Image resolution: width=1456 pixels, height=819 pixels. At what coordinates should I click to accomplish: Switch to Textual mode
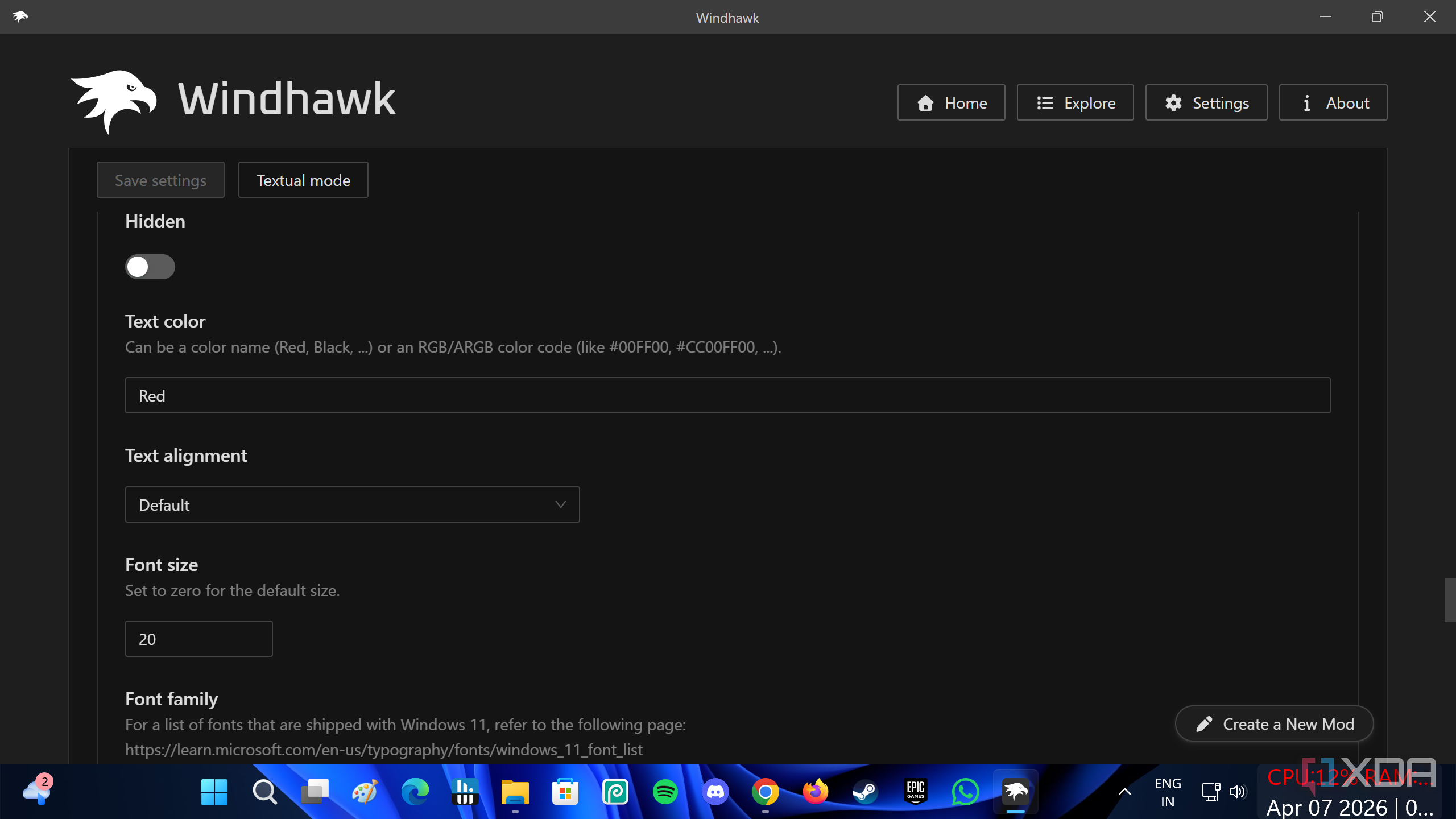303,180
